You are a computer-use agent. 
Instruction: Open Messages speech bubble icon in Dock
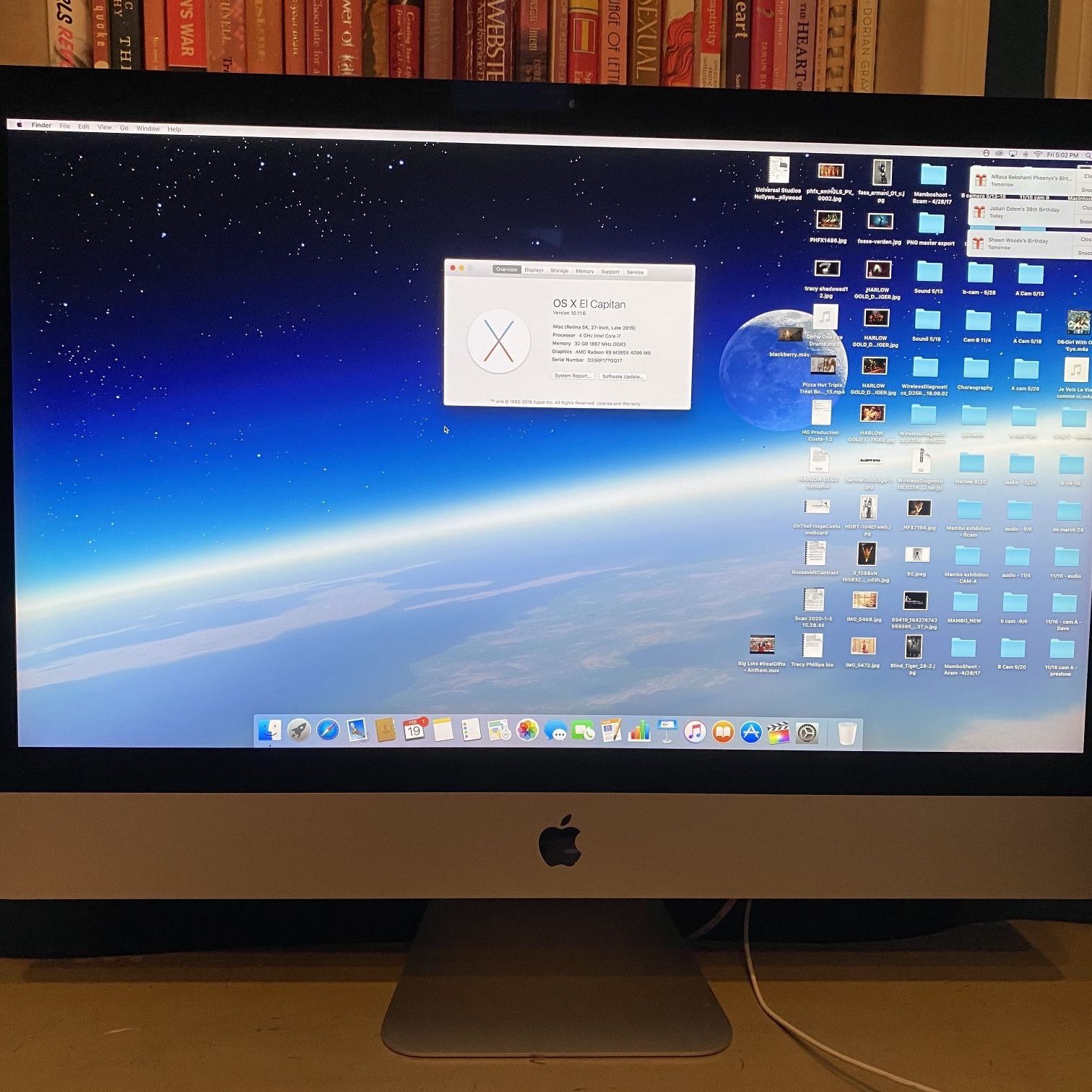[555, 732]
